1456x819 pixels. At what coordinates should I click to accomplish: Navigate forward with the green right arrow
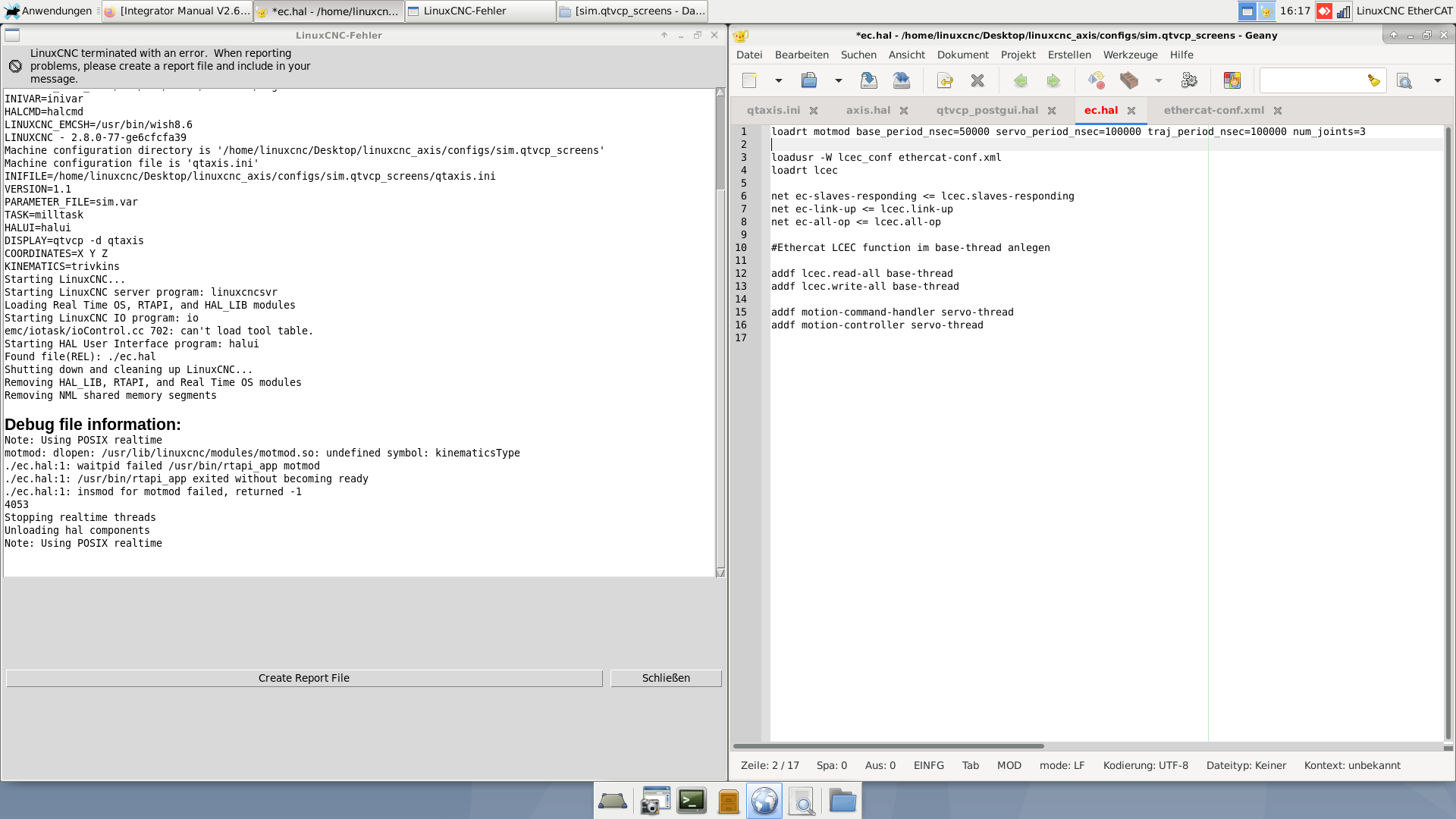(1053, 80)
